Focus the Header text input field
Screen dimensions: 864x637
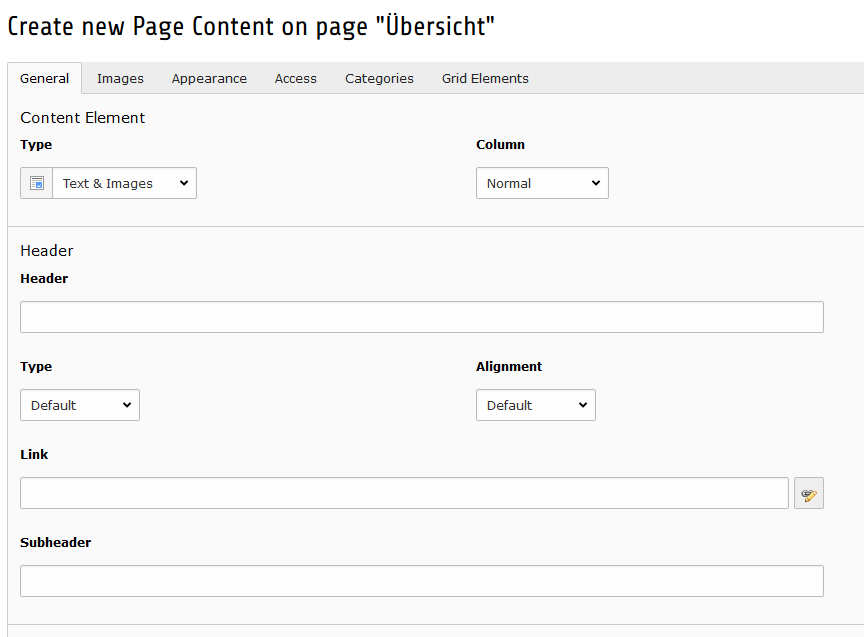pyautogui.click(x=421, y=317)
